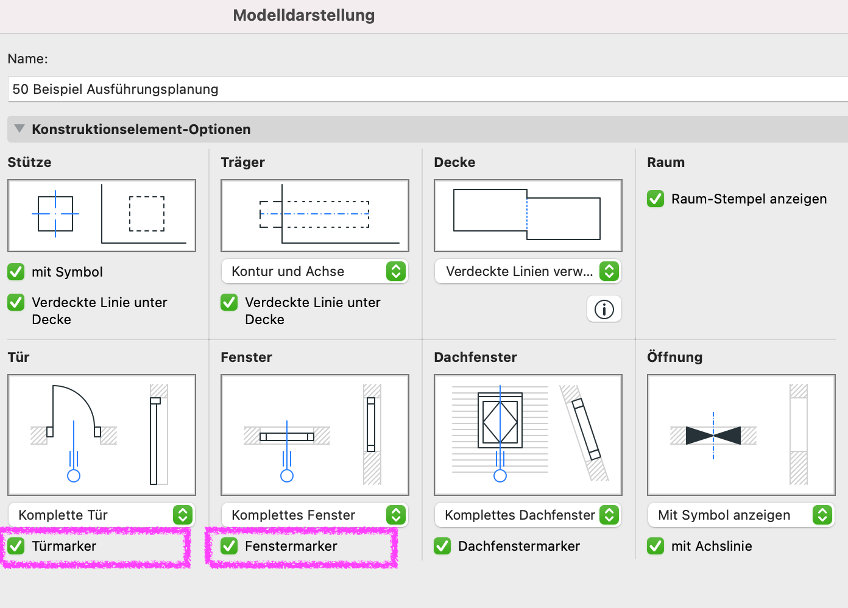Screen dimensions: 848x608
Task: Click the Decke slab preview image
Action: point(528,215)
